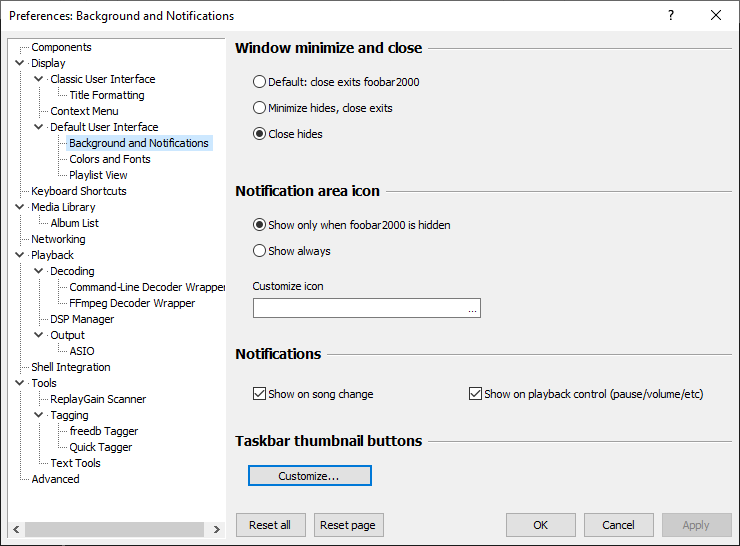Open Shell Integration preferences
The image size is (740, 546).
tap(71, 367)
